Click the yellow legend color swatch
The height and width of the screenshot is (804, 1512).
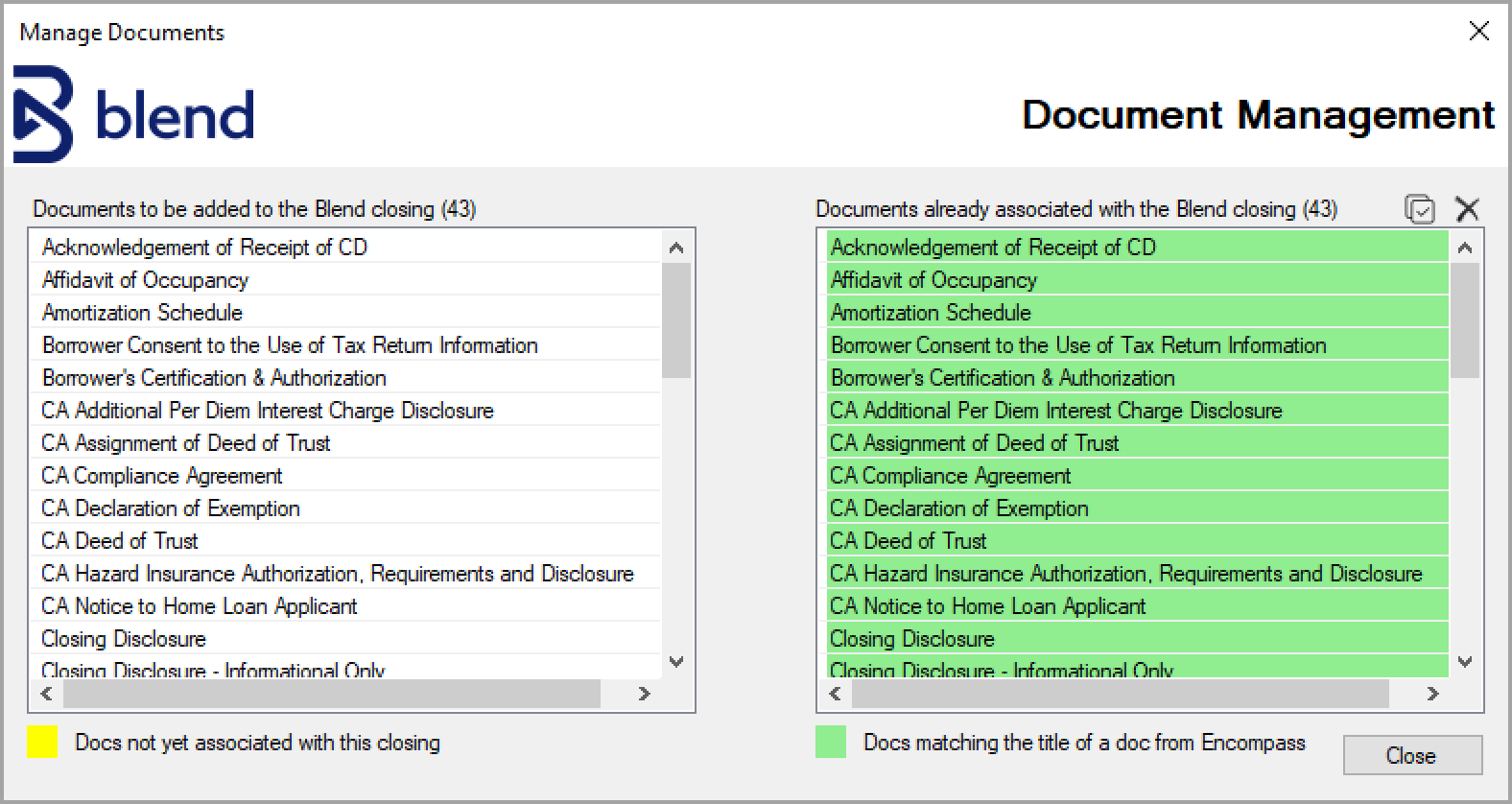click(x=42, y=742)
